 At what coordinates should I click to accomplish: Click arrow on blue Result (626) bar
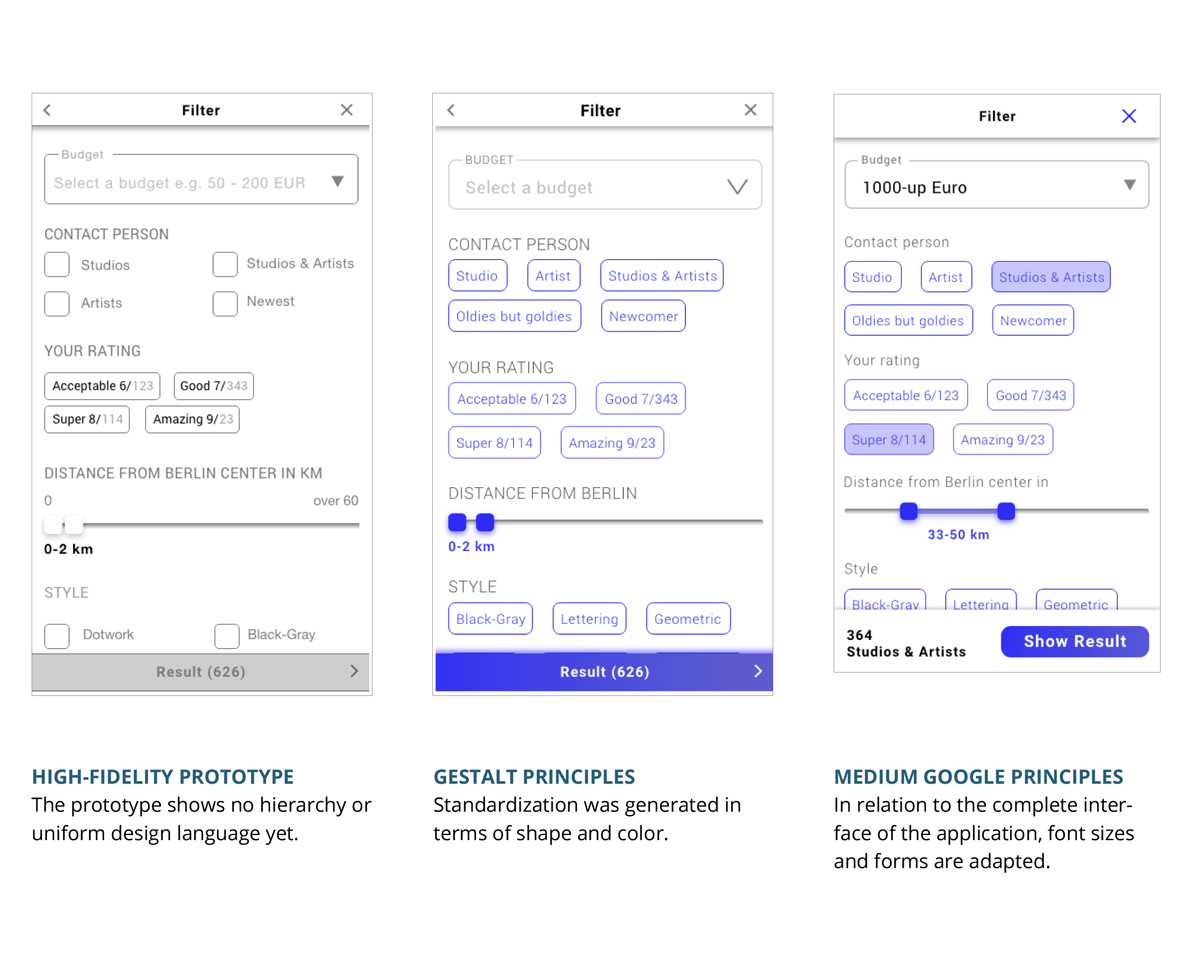click(757, 671)
